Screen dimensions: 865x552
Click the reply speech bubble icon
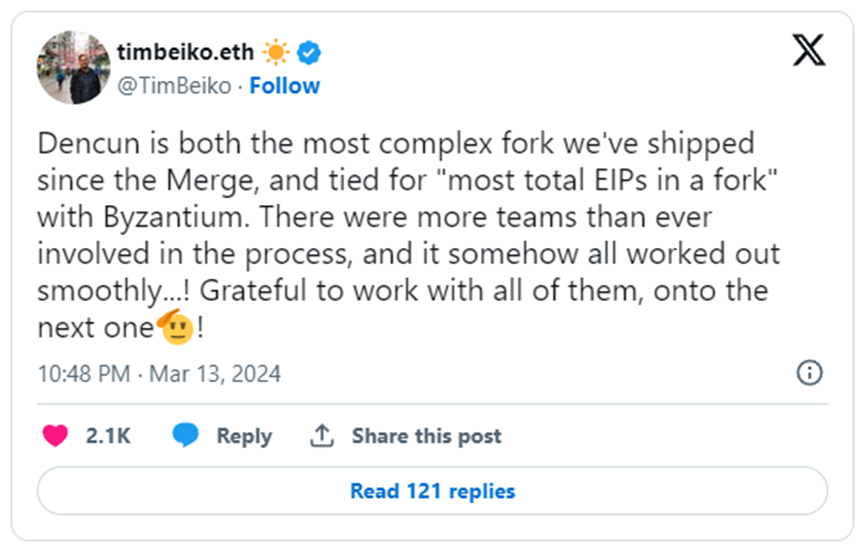click(184, 436)
